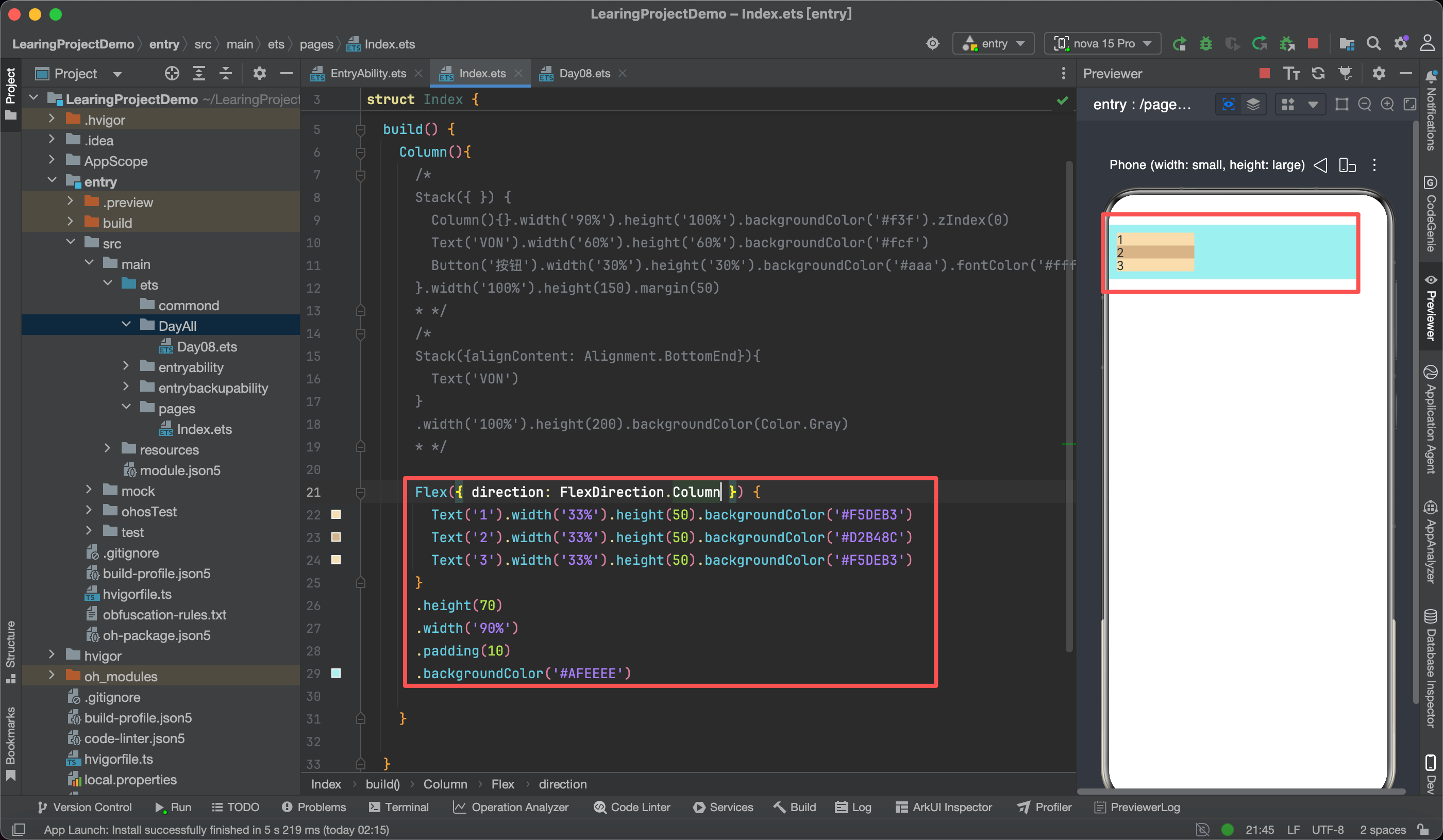
Task: Toggle the layers view in Previewer
Action: (1253, 104)
